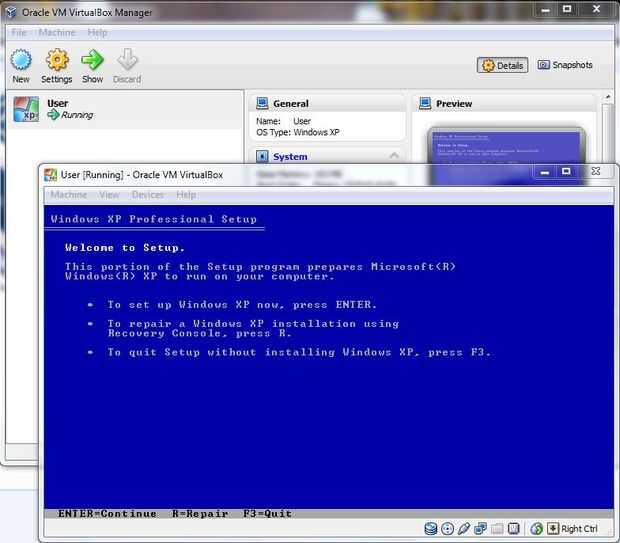620x543 pixels.
Task: Click the Preview section monitor icon
Action: coord(425,103)
